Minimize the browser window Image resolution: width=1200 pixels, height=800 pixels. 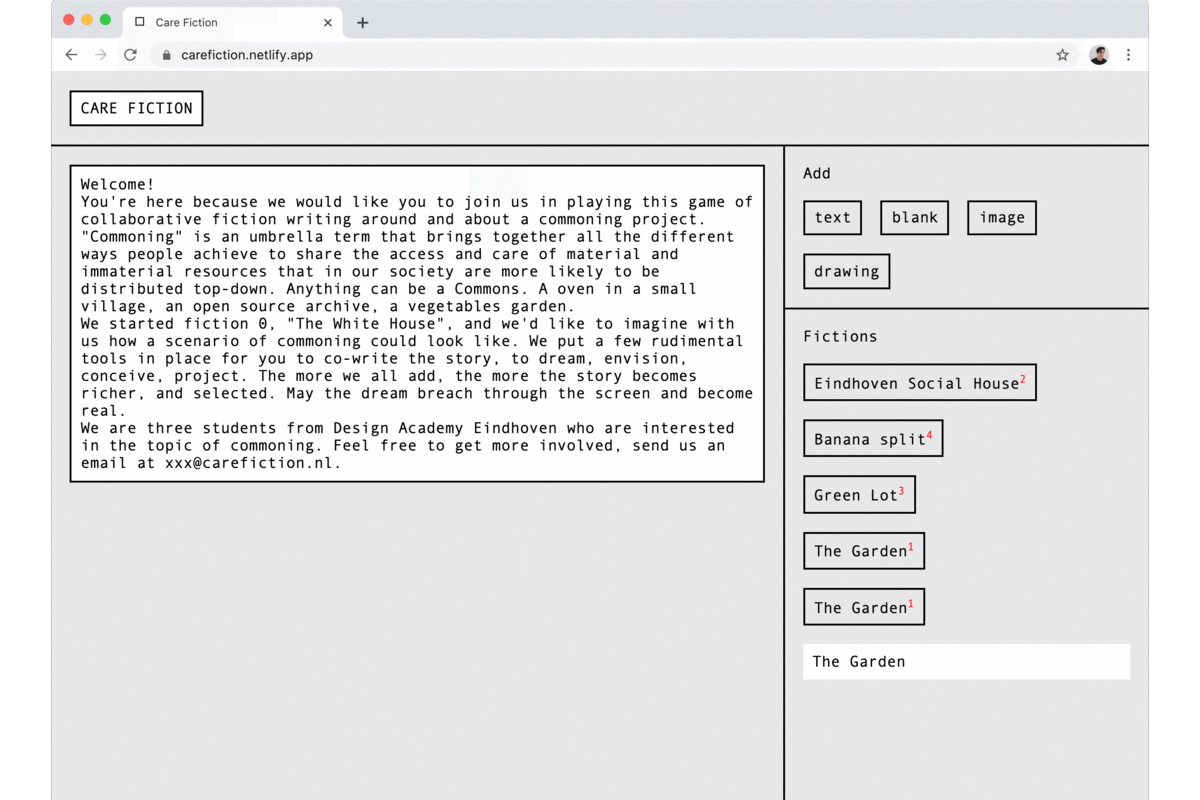pyautogui.click(x=87, y=20)
